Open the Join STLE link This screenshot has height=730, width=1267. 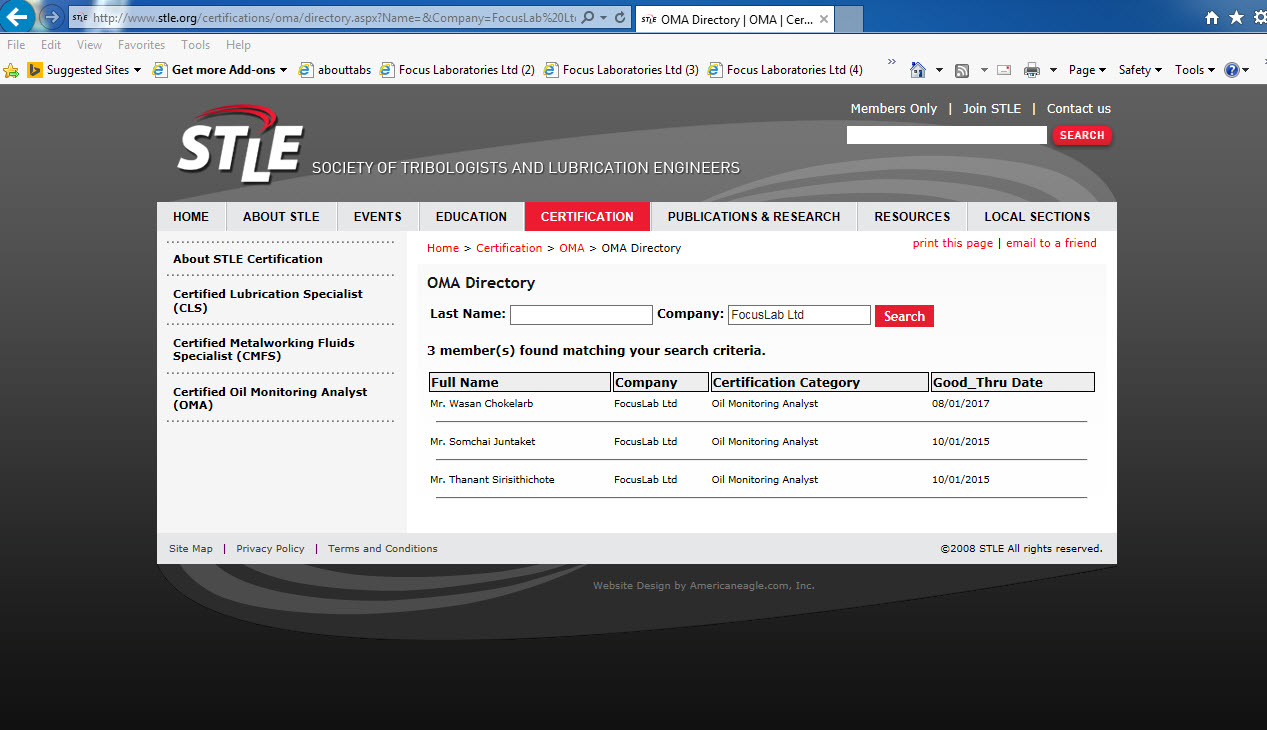[992, 108]
